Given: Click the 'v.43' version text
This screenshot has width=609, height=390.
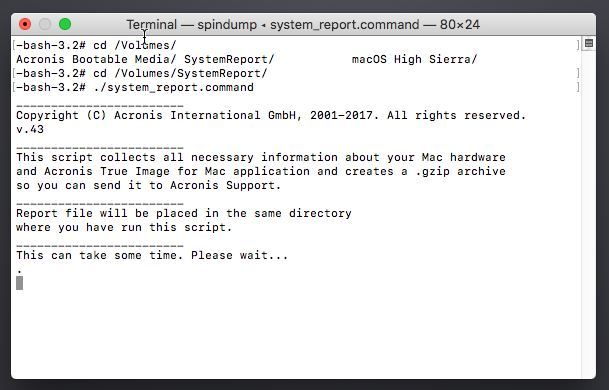Looking at the screenshot, I should [x=30, y=129].
